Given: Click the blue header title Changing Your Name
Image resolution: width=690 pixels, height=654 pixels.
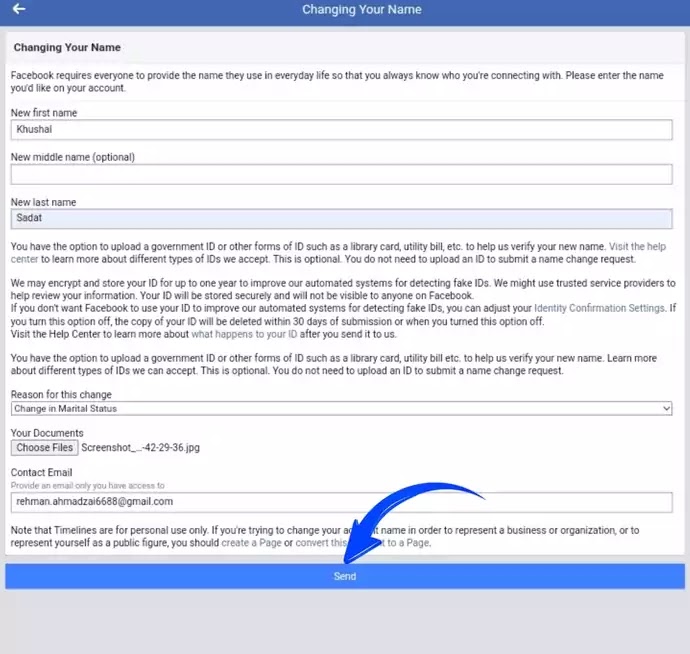Looking at the screenshot, I should 362,9.
